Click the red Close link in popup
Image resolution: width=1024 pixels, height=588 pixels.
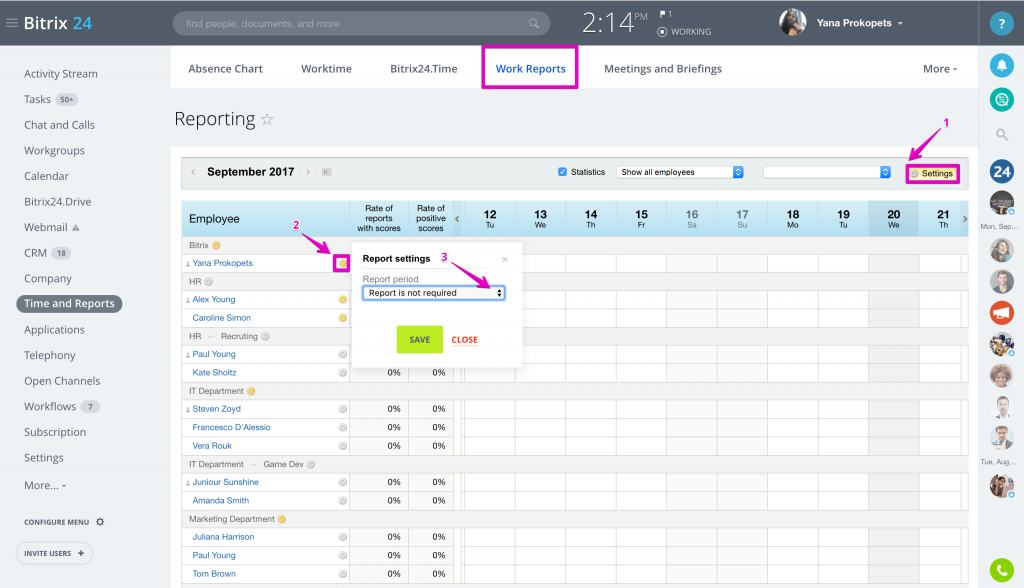pos(464,340)
